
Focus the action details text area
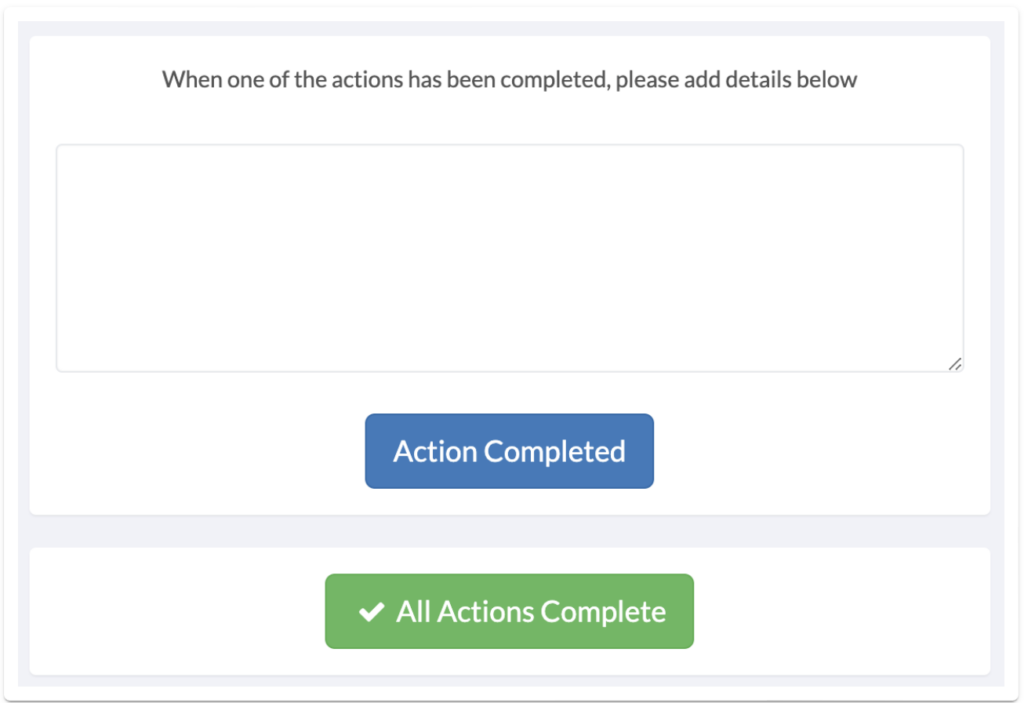click(x=509, y=258)
